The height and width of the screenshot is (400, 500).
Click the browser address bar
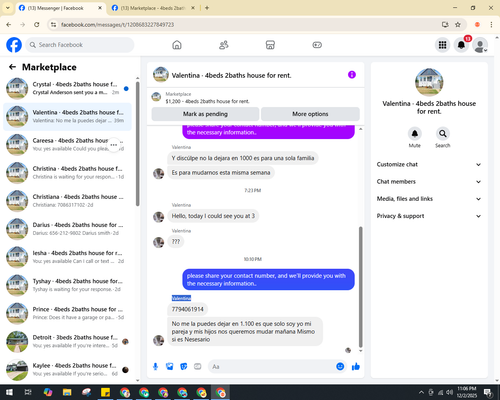pyautogui.click(x=247, y=24)
